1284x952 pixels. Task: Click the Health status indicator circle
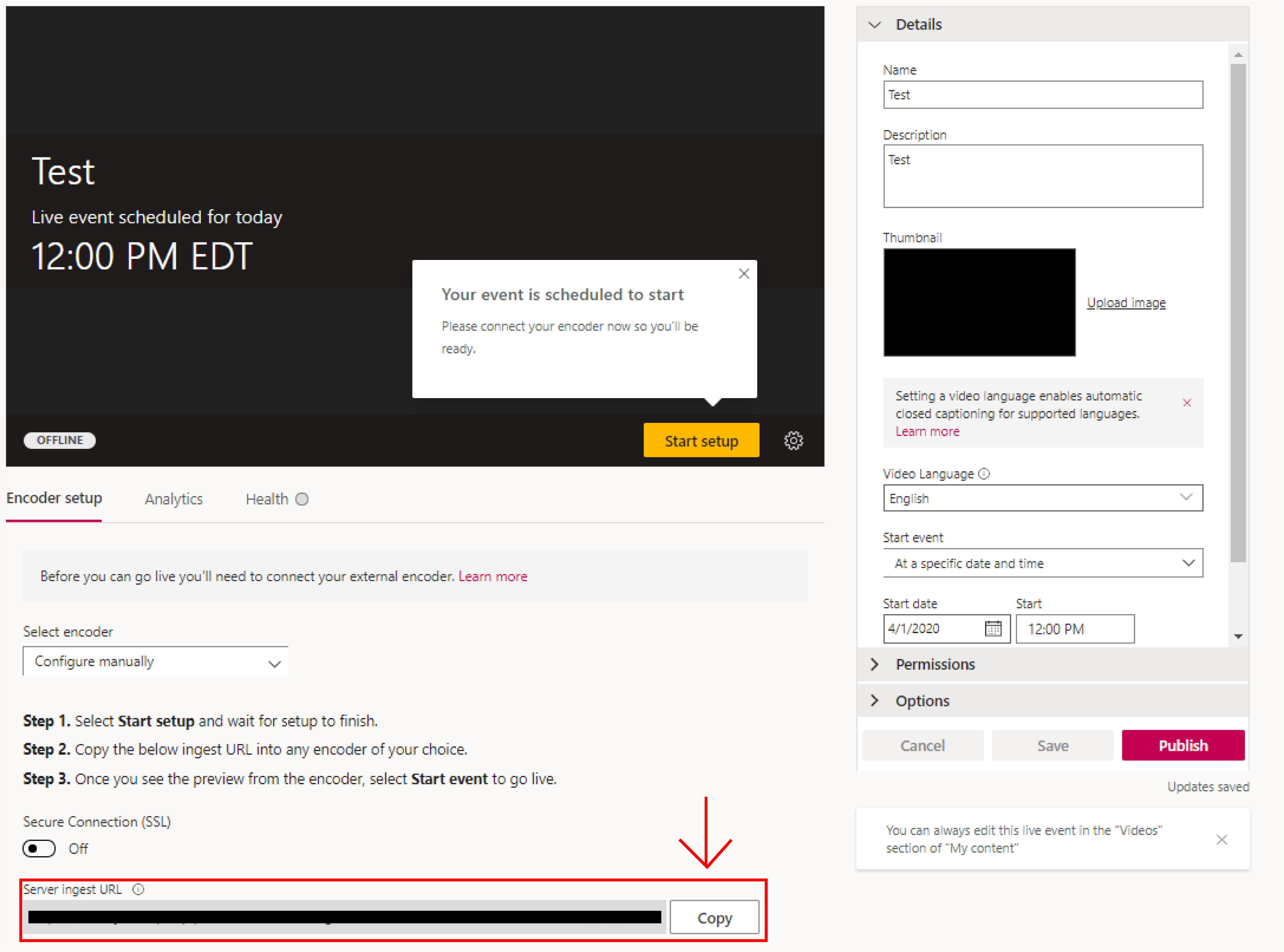point(302,499)
